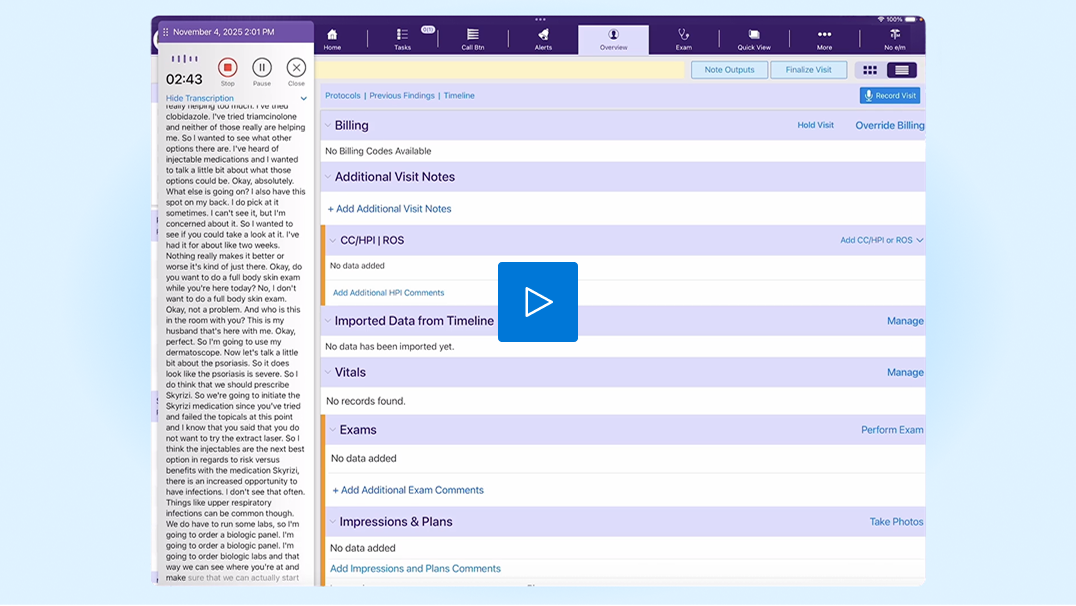Open Quick View
The height and width of the screenshot is (606, 1076).
(x=753, y=39)
